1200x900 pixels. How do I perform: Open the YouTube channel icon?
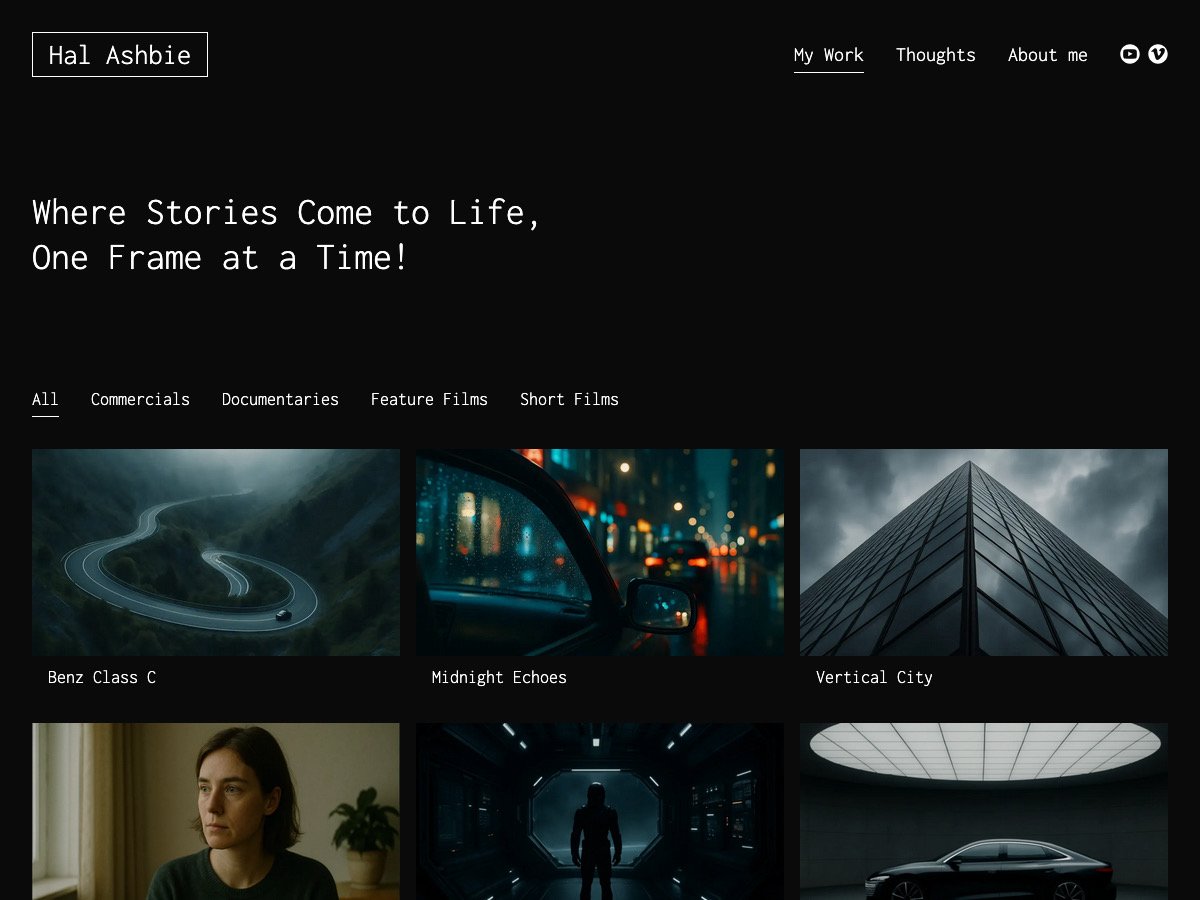click(1130, 54)
